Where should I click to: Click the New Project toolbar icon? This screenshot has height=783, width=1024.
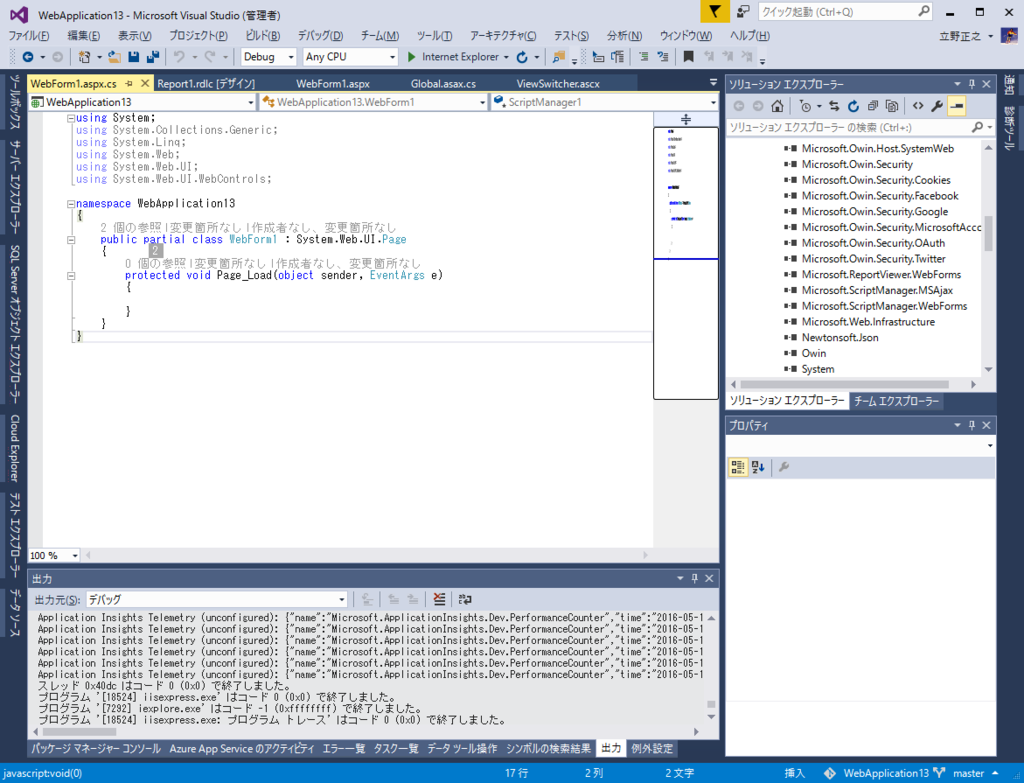point(84,57)
